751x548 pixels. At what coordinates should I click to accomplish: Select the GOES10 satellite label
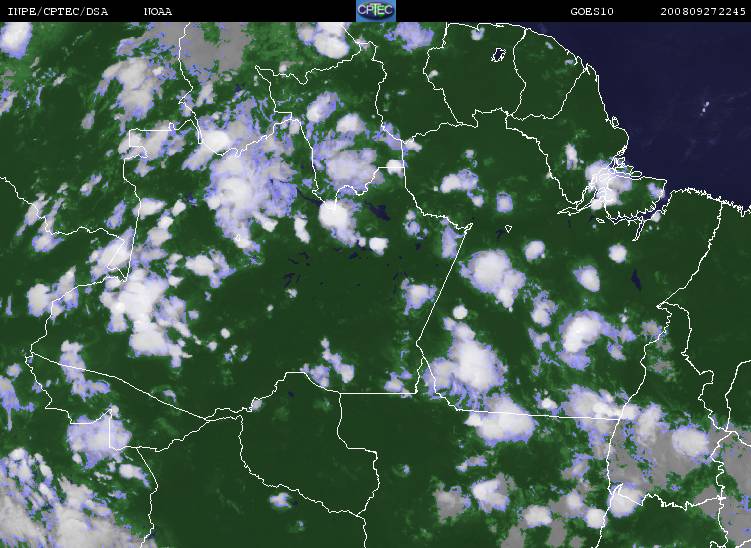pyautogui.click(x=592, y=11)
